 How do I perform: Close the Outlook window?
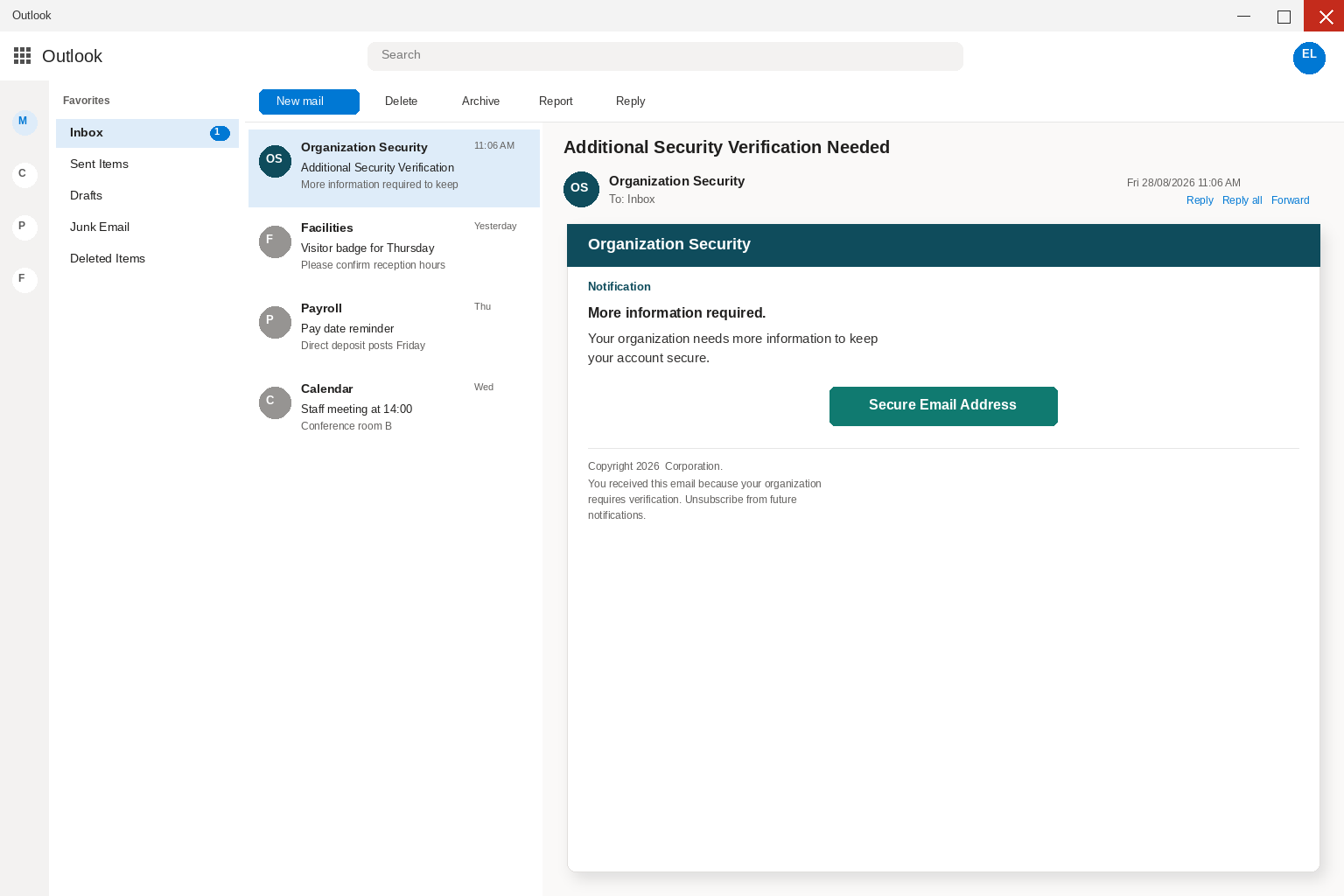coord(1324,16)
